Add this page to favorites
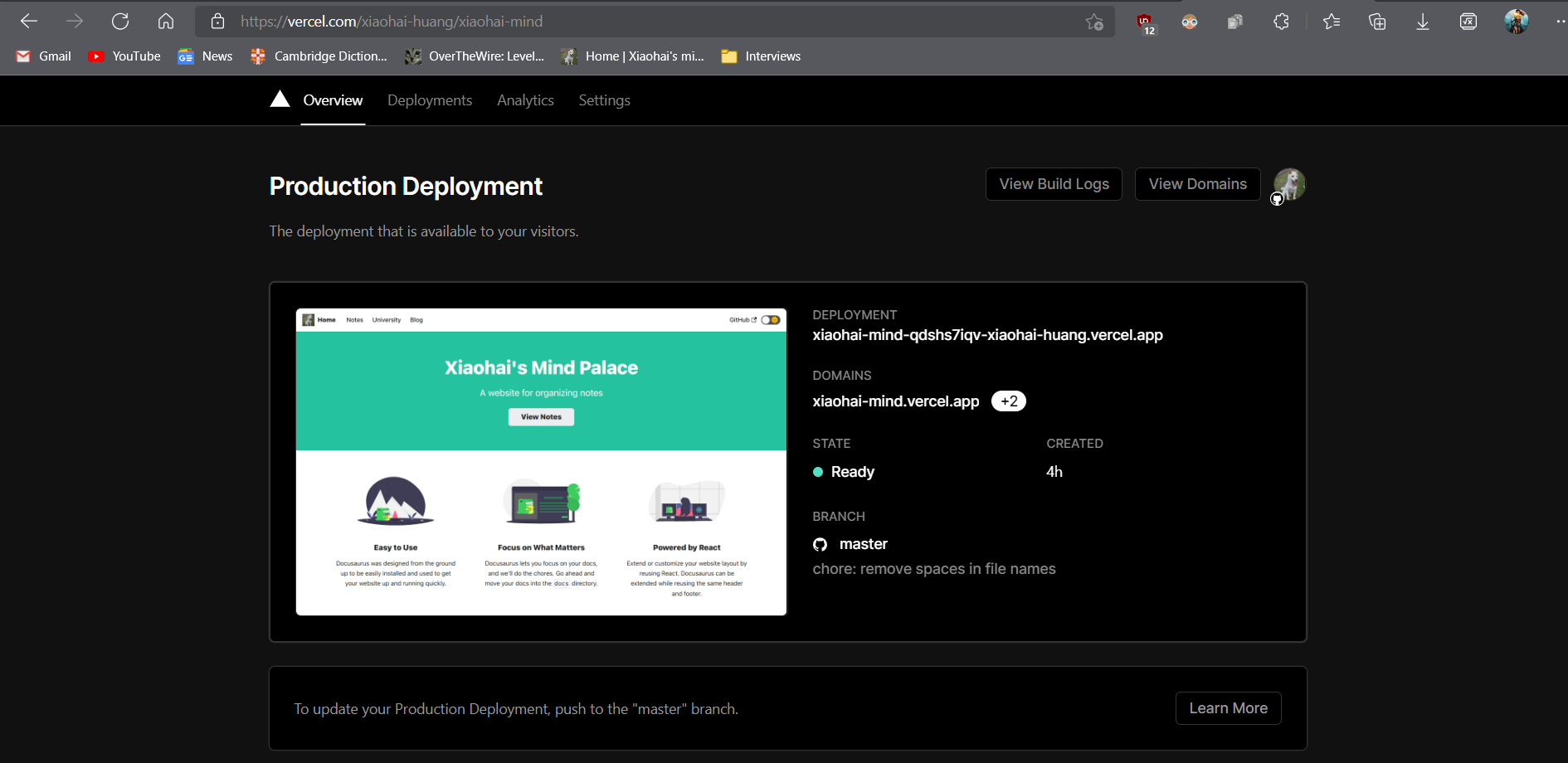Viewport: 1568px width, 763px height. coord(1094,22)
